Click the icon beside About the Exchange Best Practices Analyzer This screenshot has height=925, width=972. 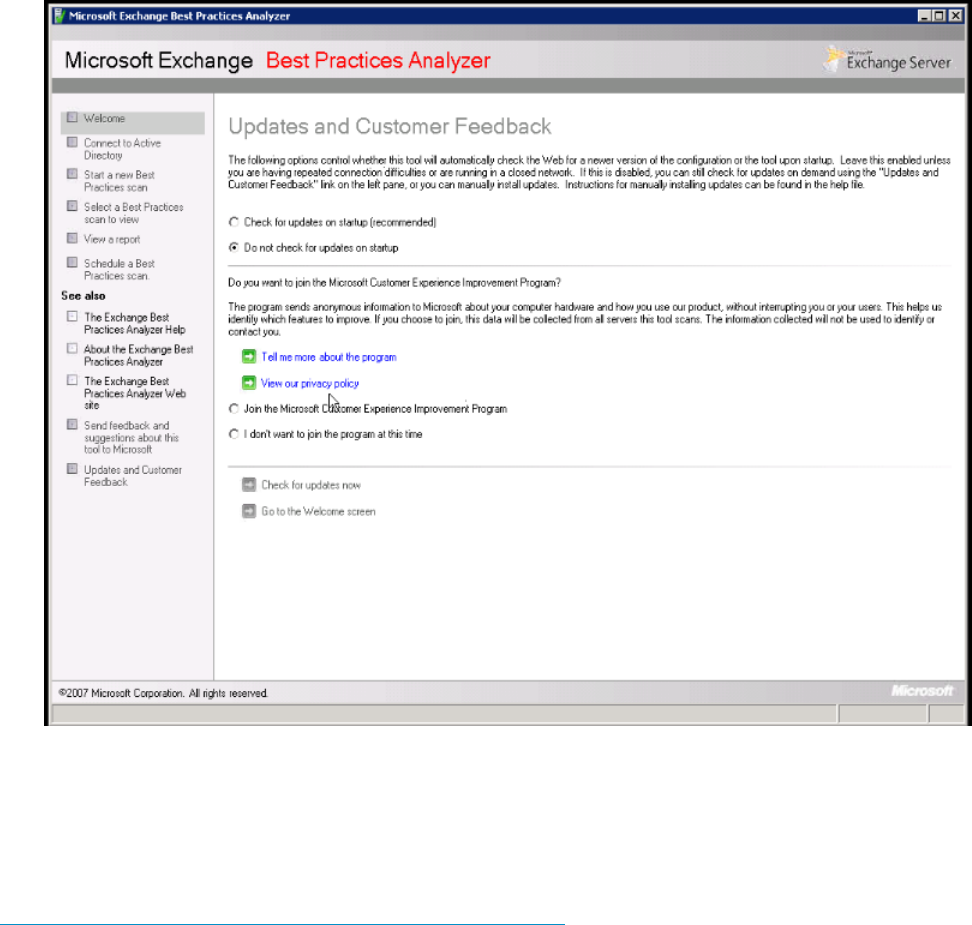pos(73,348)
